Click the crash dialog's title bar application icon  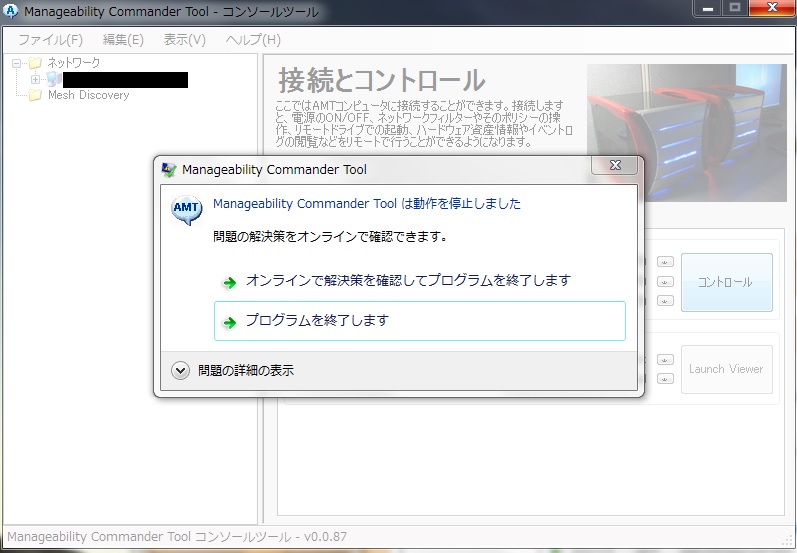169,170
